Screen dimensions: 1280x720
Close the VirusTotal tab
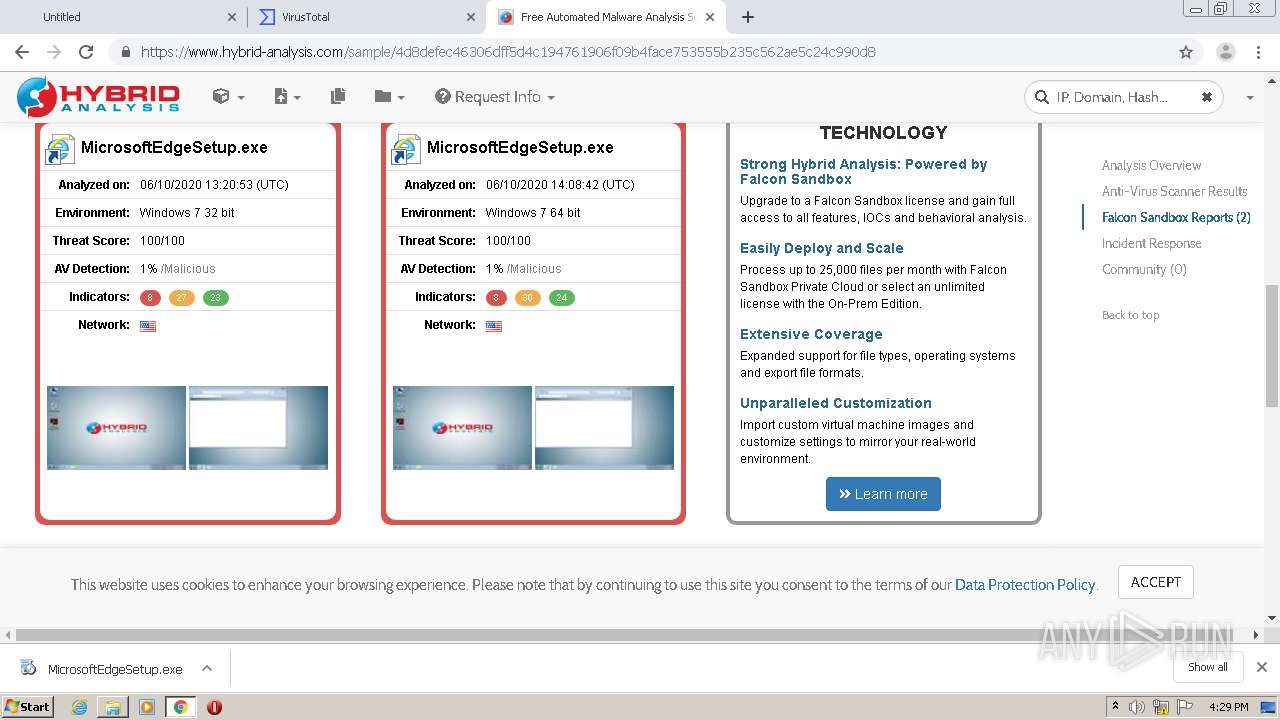pyautogui.click(x=471, y=17)
